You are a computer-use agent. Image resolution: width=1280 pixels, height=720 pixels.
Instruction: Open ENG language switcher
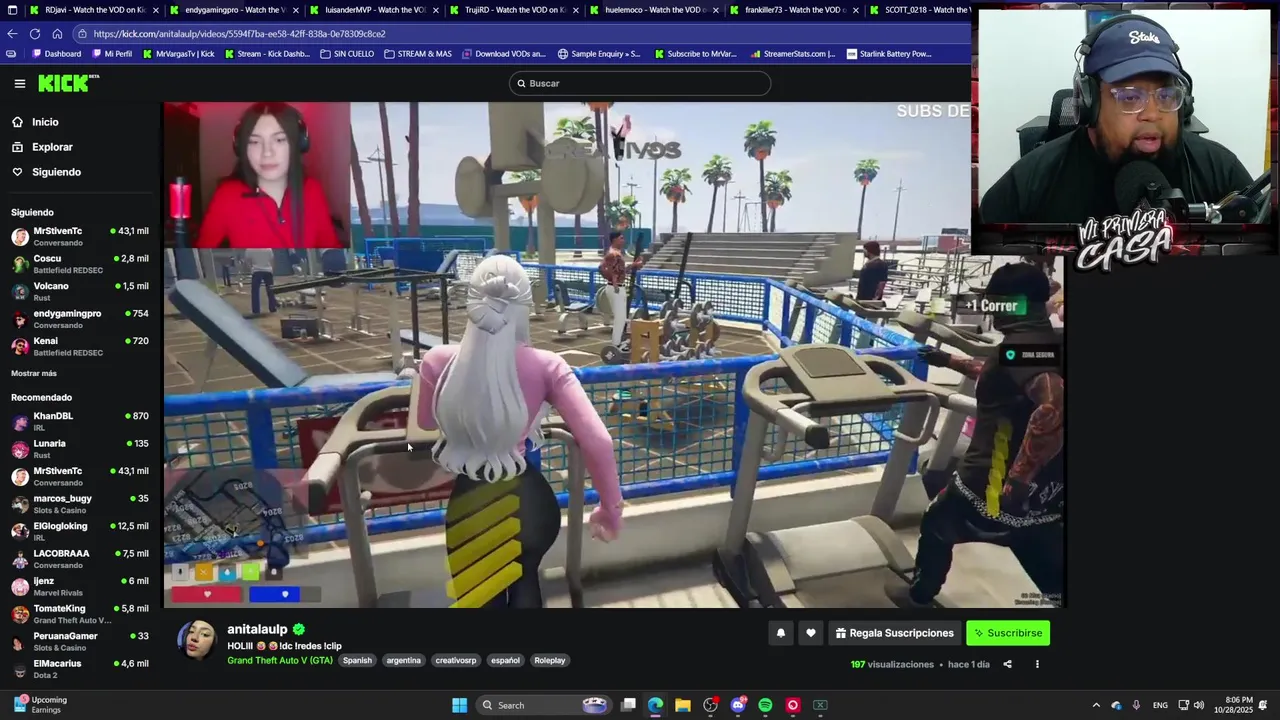tap(1160, 705)
